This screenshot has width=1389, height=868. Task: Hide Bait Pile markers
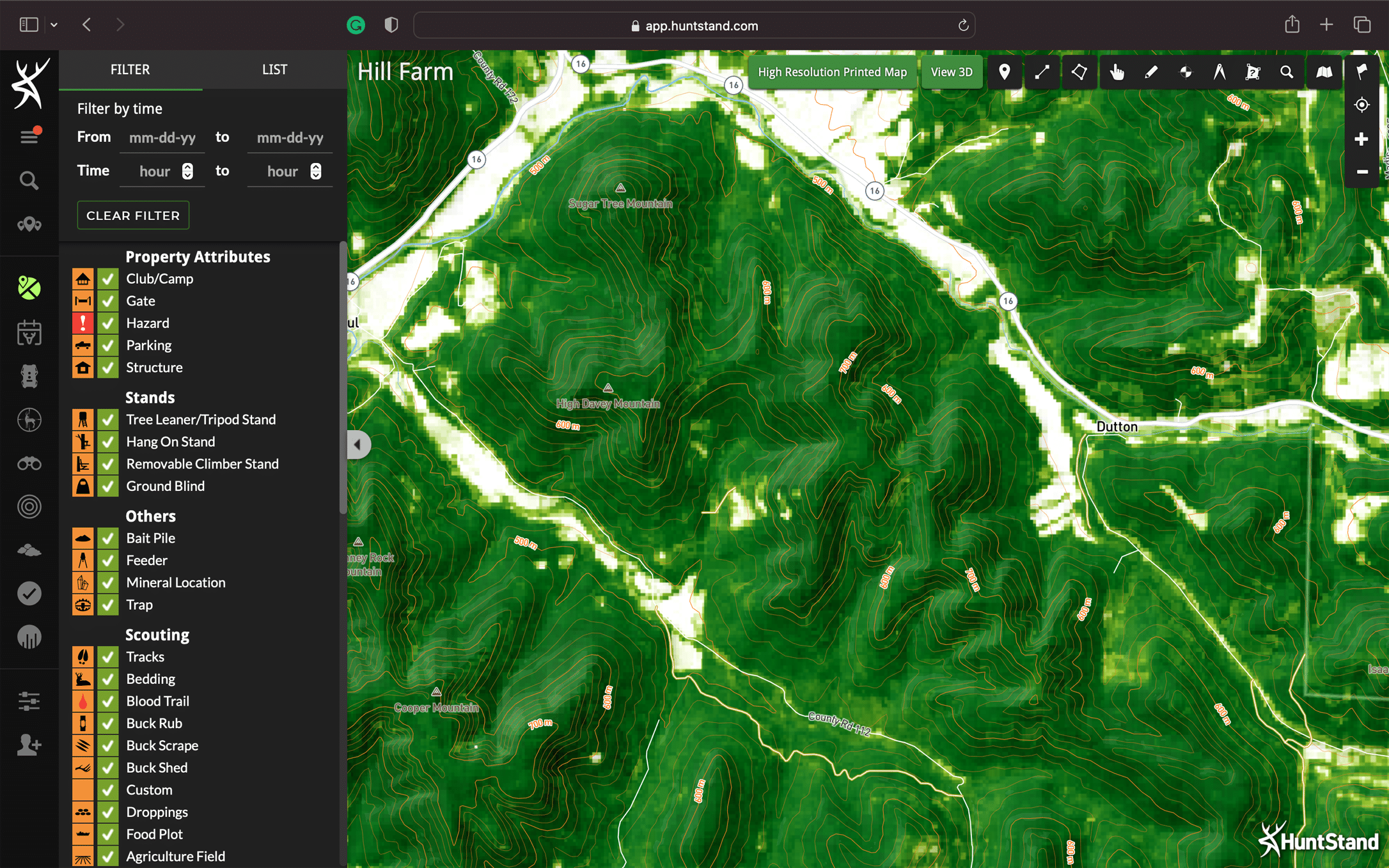(x=108, y=538)
